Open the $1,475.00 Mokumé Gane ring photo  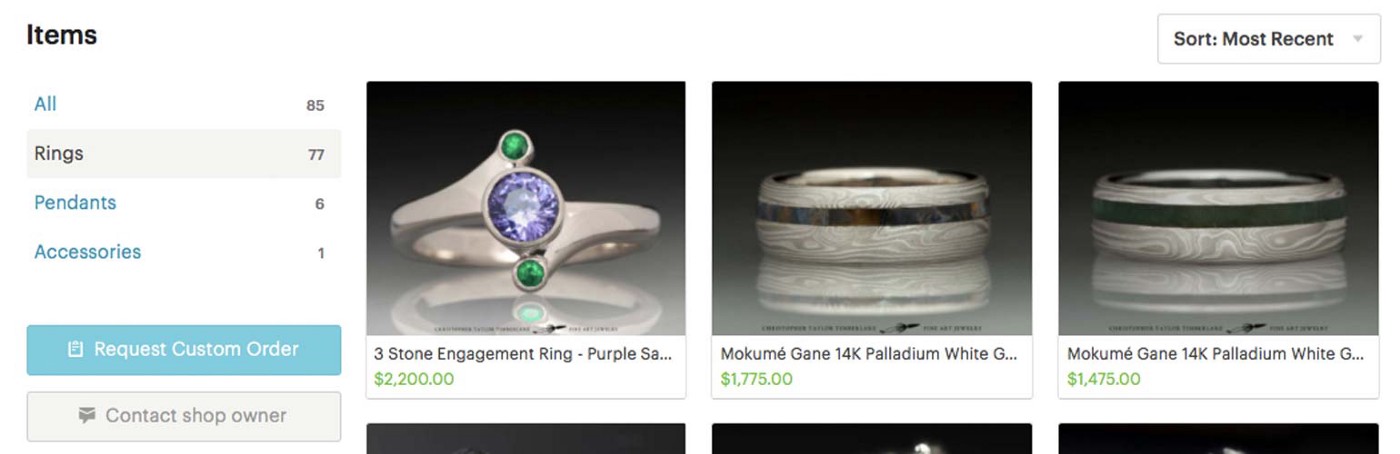1218,208
